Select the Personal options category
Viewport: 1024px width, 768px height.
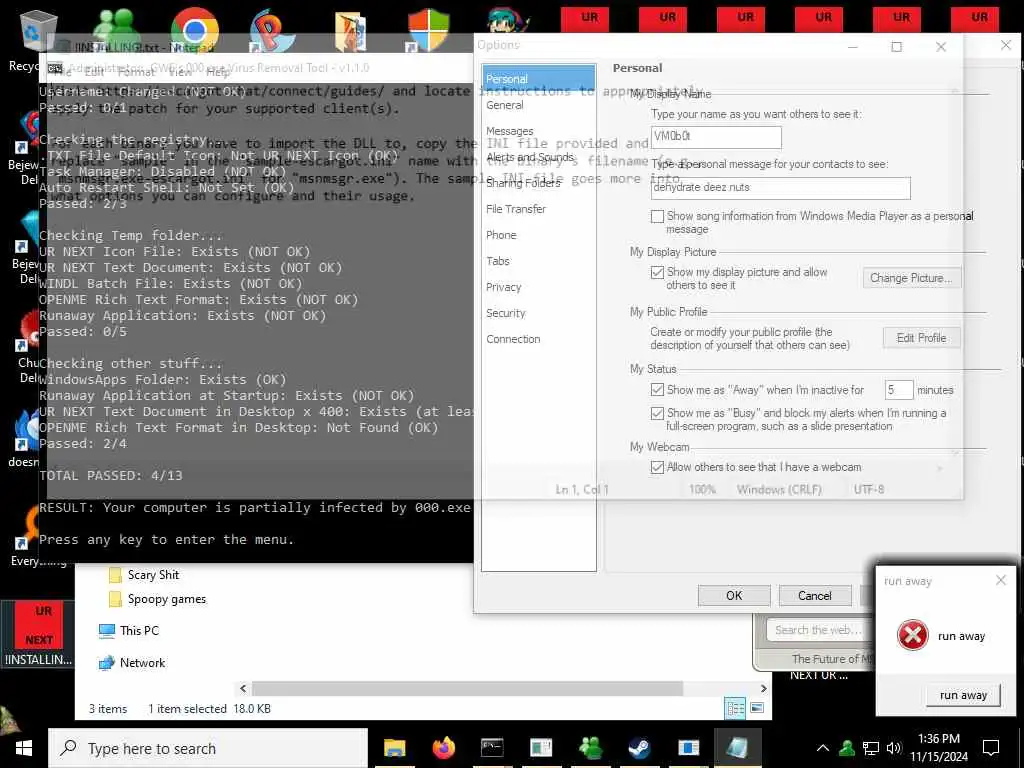coord(539,79)
